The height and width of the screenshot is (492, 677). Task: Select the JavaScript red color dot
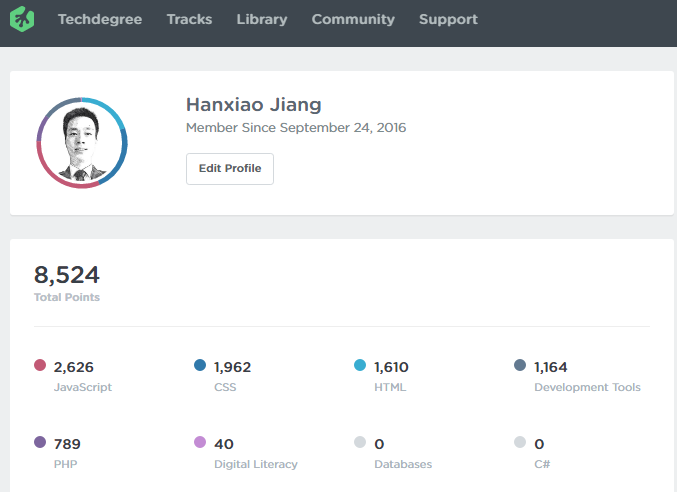point(40,366)
